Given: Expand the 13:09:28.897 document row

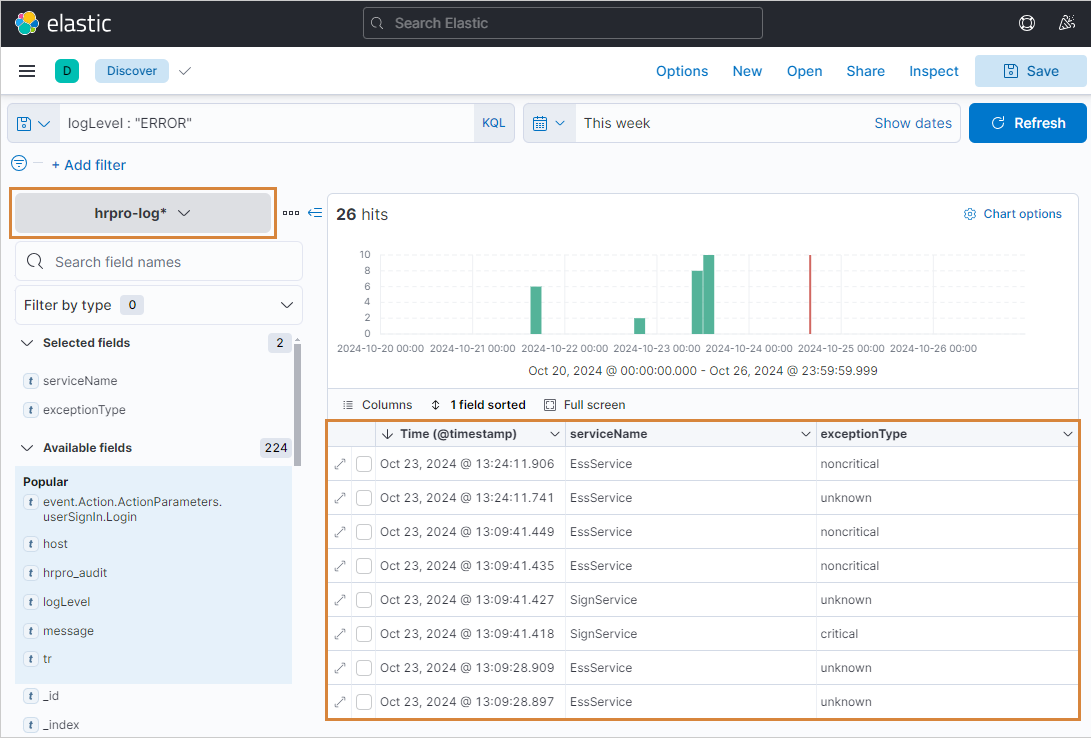Looking at the screenshot, I should 340,702.
